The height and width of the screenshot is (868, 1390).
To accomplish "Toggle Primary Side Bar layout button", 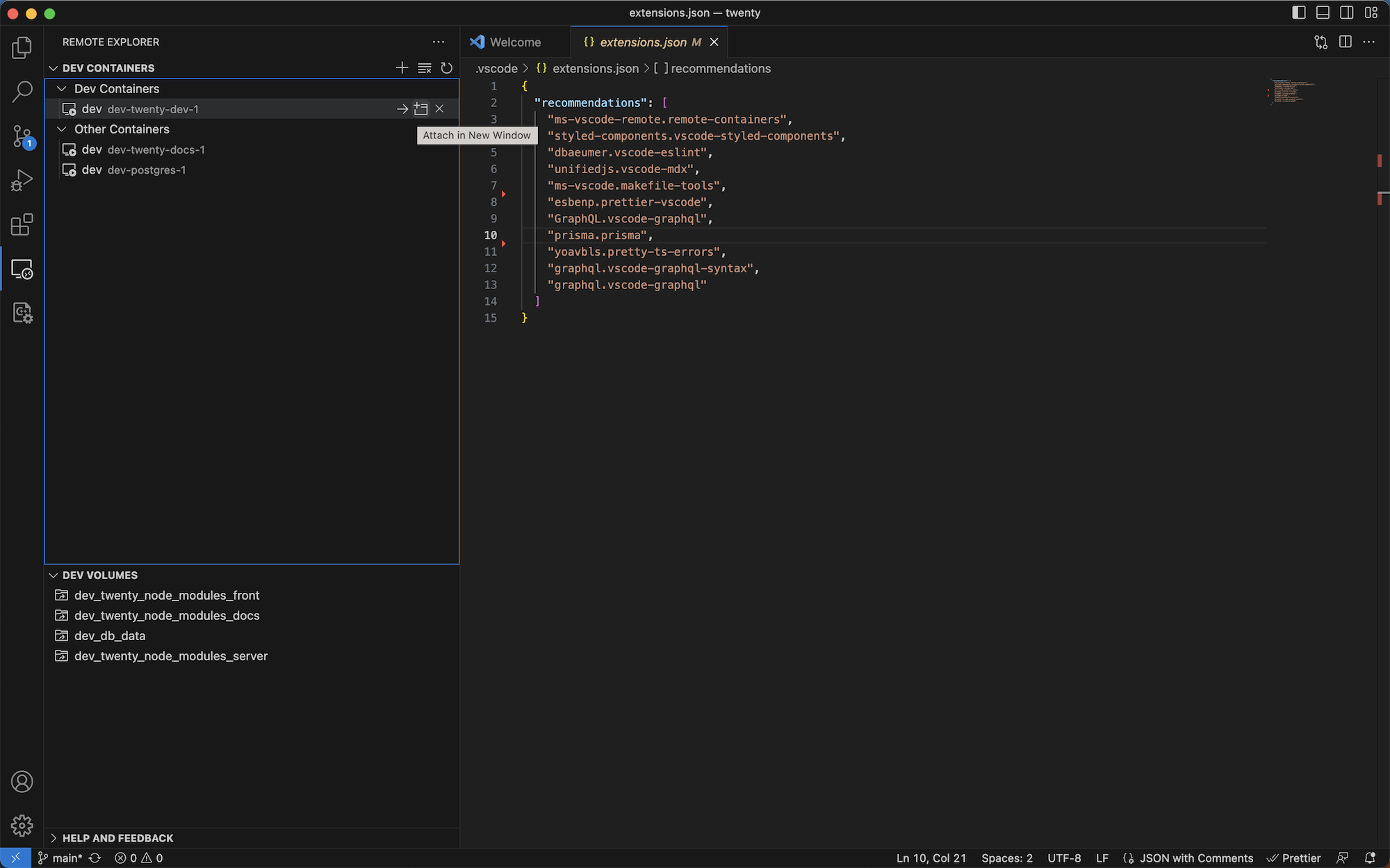I will pyautogui.click(x=1298, y=13).
